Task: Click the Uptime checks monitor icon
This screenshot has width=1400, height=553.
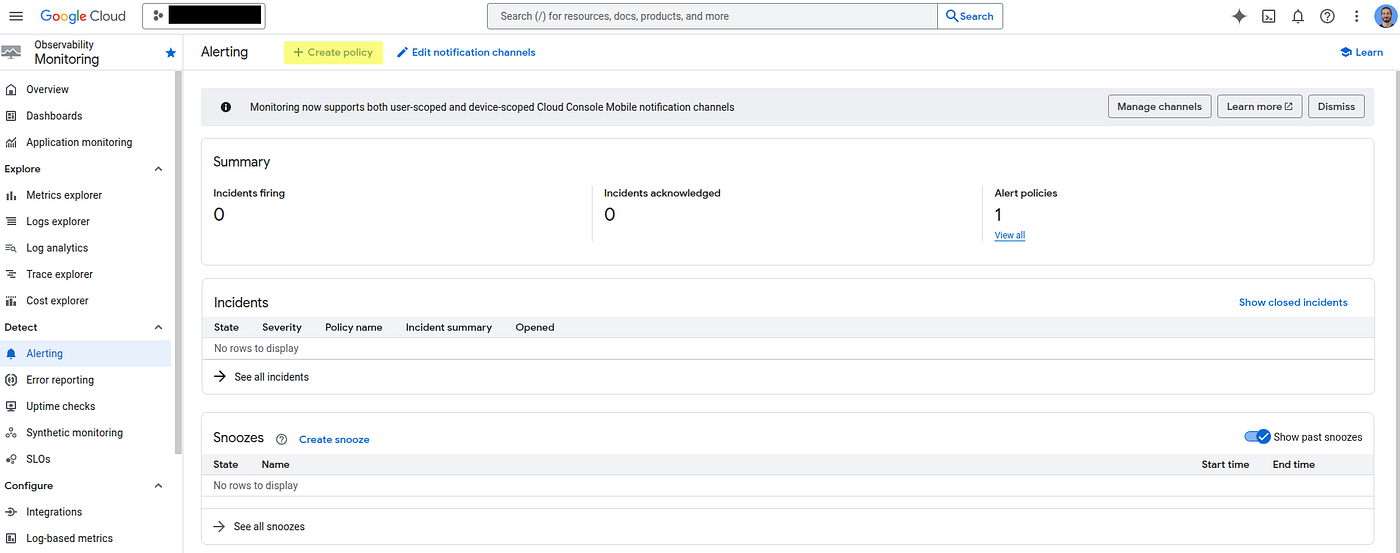Action: pyautogui.click(x=11, y=406)
